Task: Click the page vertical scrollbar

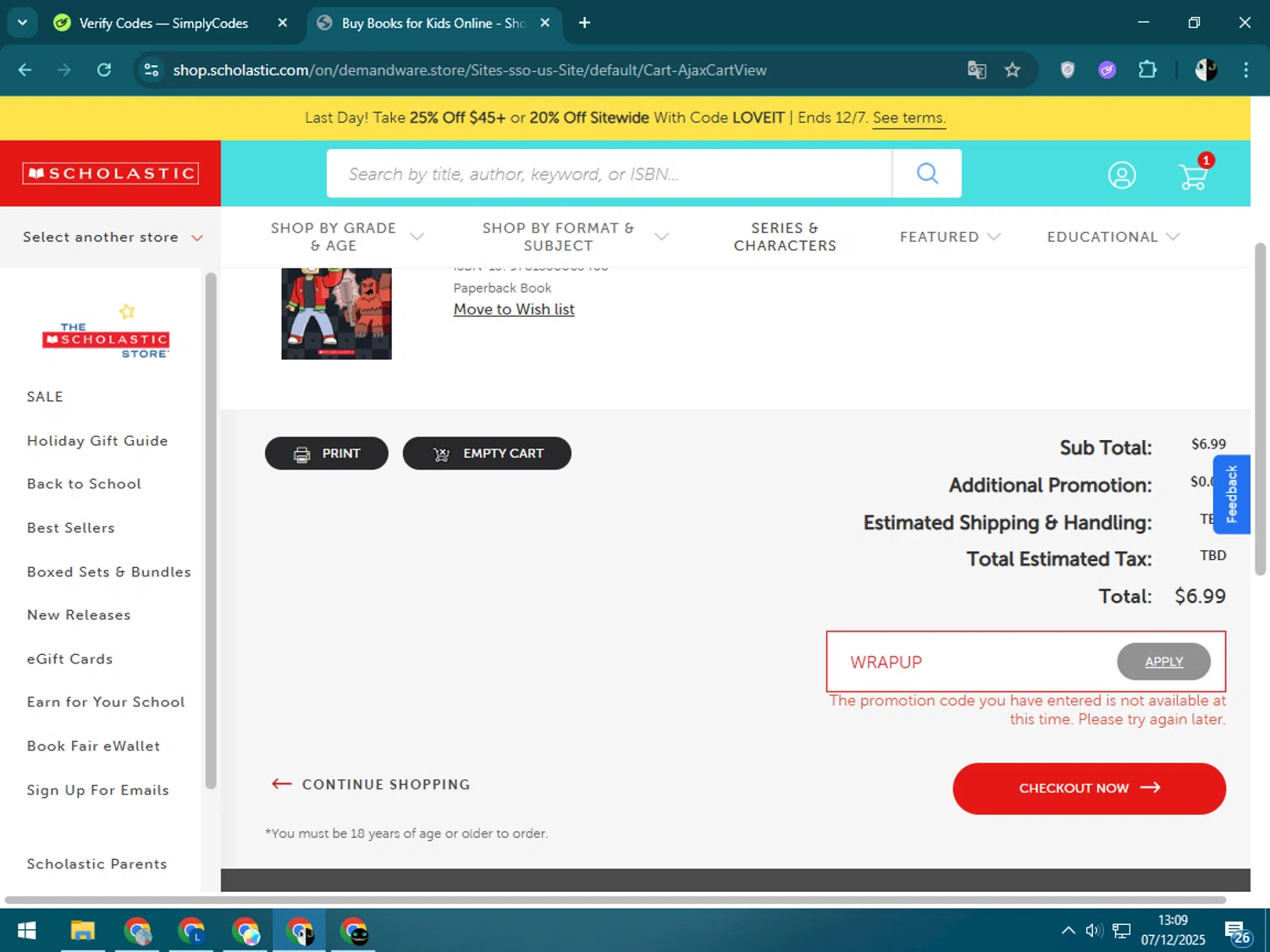Action: (1260, 409)
